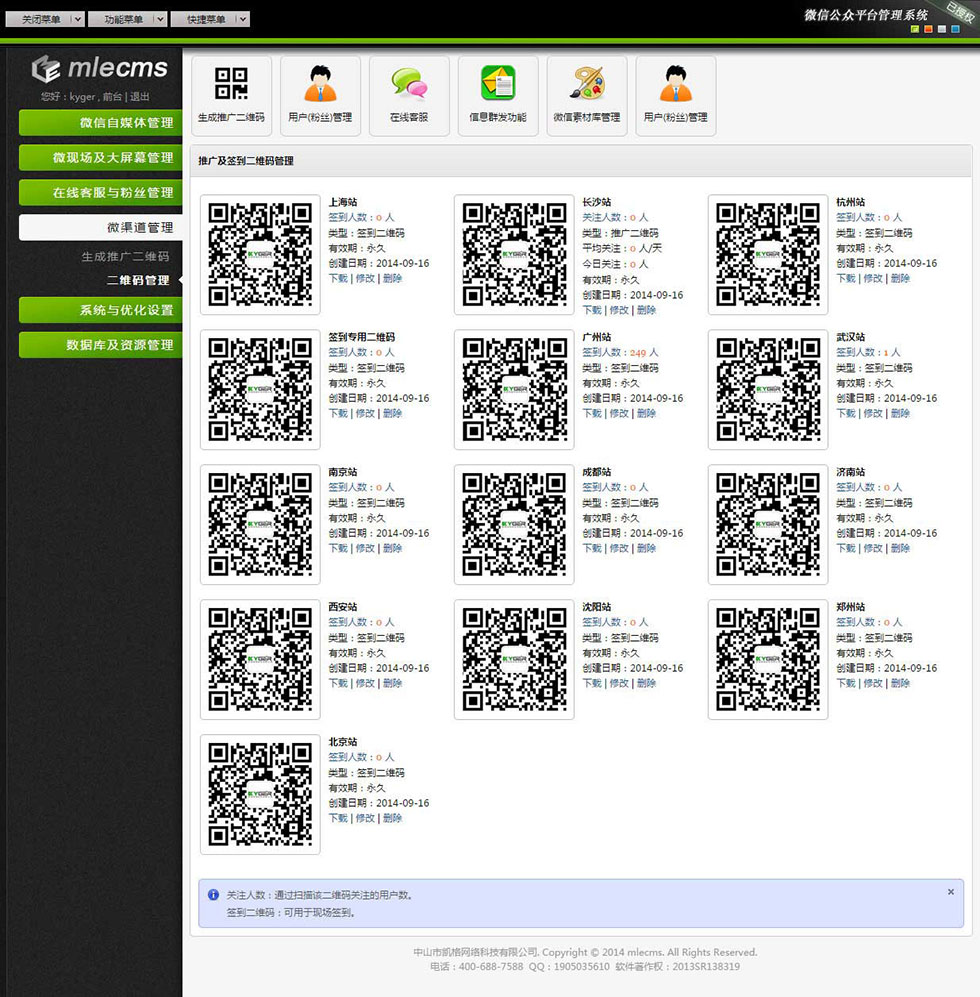This screenshot has height=997, width=980.
Task: Delete 北京站 entry via 删除
Action: click(392, 818)
